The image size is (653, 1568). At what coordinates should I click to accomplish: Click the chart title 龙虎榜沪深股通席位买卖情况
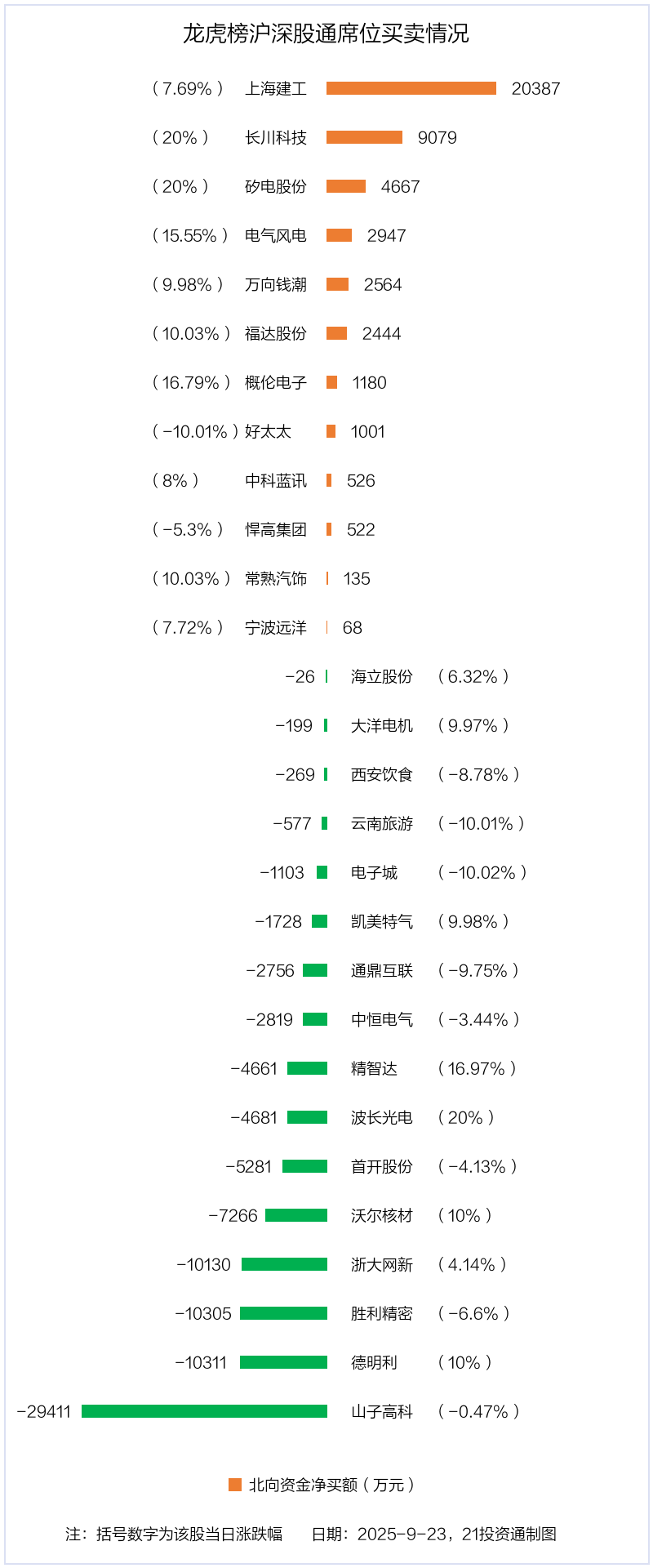[x=326, y=33]
